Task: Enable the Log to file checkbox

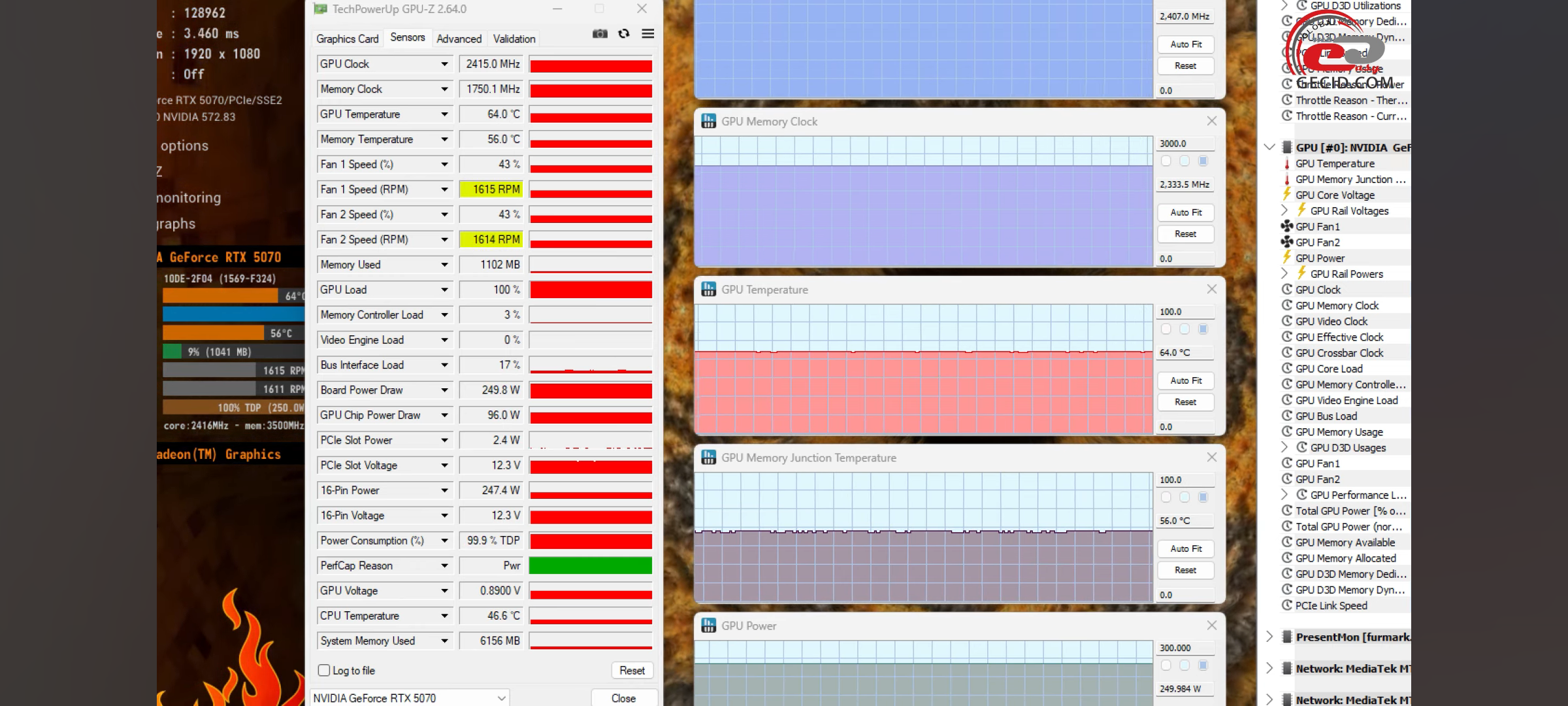Action: tap(324, 670)
